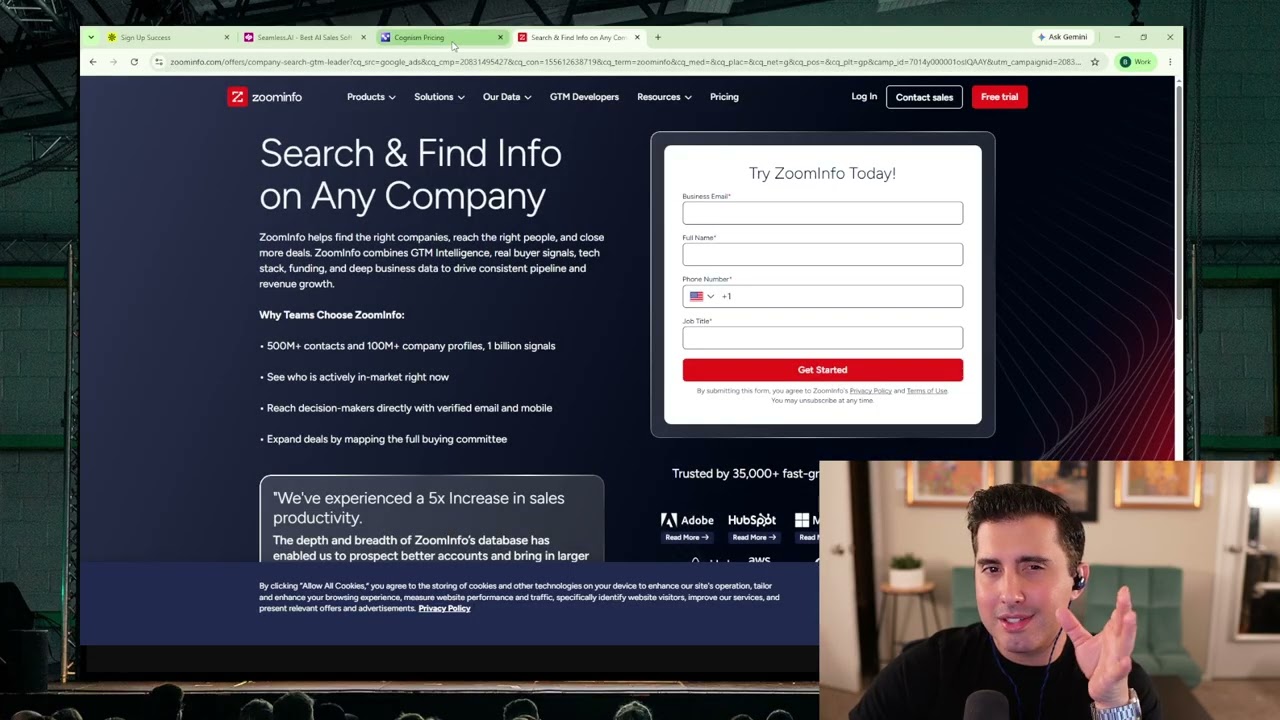Screen dimensions: 1280x720
Task: Open the Privacy Policy link in cookie banner
Action: [x=444, y=608]
